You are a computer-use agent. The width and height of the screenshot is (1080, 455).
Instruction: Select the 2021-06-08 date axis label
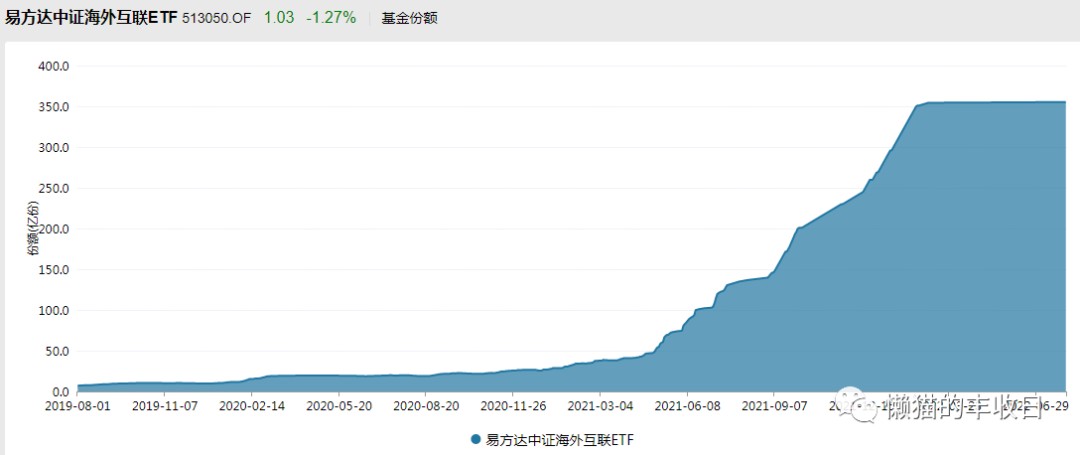pos(688,407)
